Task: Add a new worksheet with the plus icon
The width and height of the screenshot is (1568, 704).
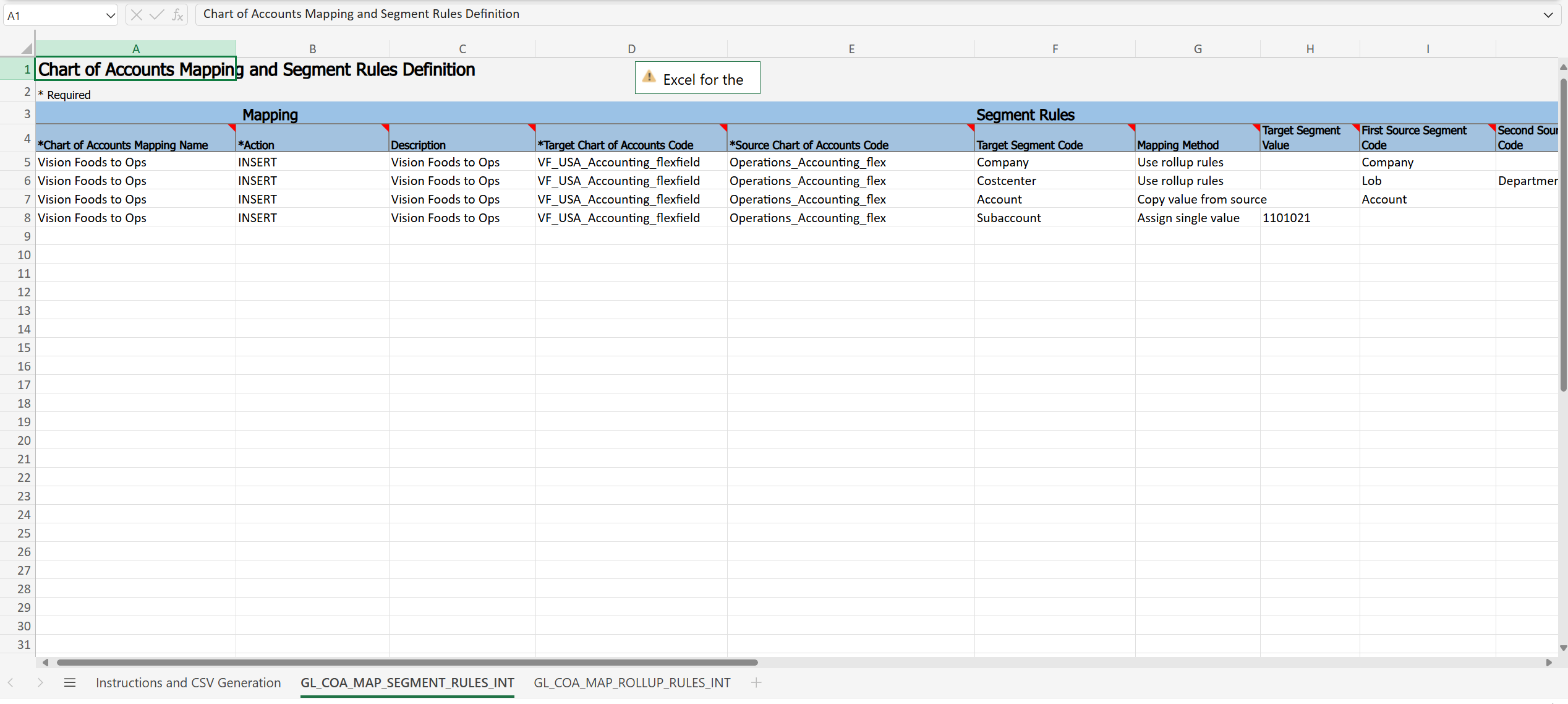Action: pyautogui.click(x=756, y=683)
